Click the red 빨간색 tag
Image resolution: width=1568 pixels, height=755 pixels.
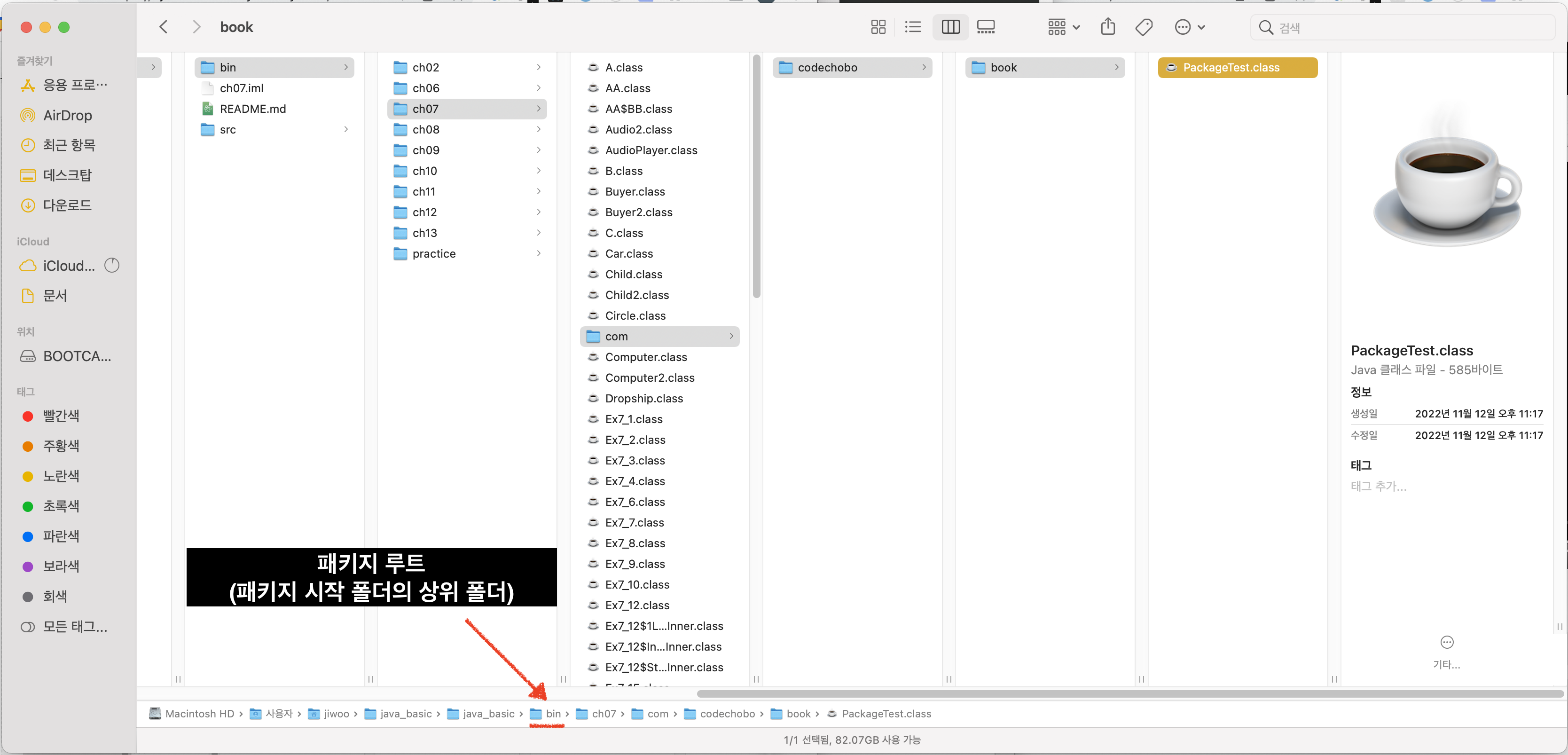coord(60,416)
